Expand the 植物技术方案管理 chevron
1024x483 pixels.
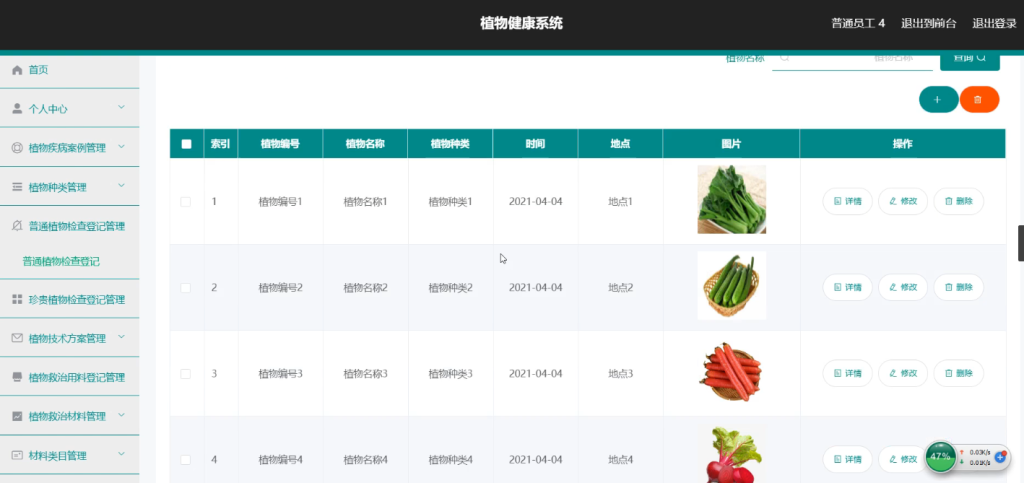[x=121, y=337]
